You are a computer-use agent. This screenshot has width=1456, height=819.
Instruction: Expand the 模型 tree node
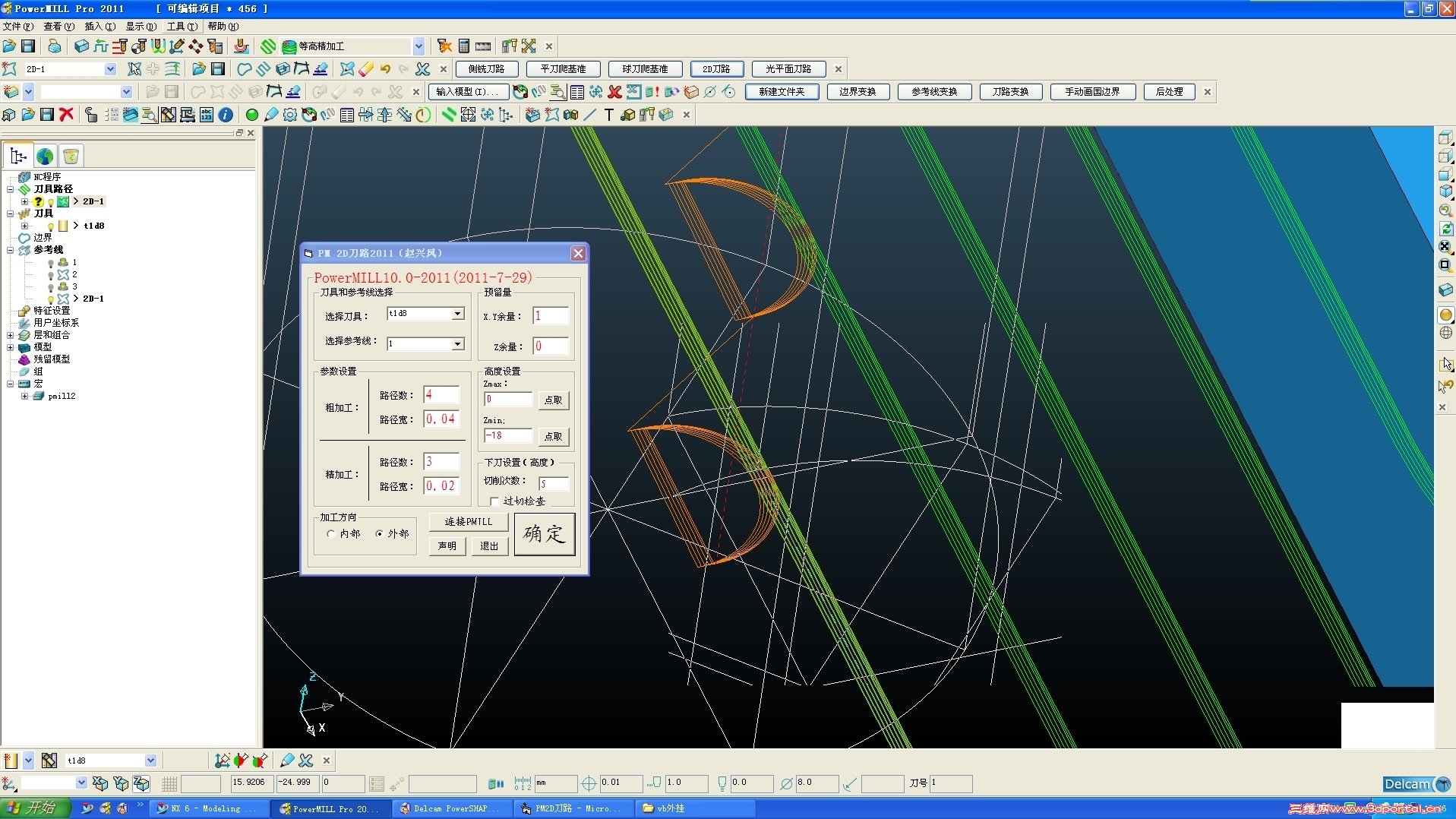pos(11,347)
